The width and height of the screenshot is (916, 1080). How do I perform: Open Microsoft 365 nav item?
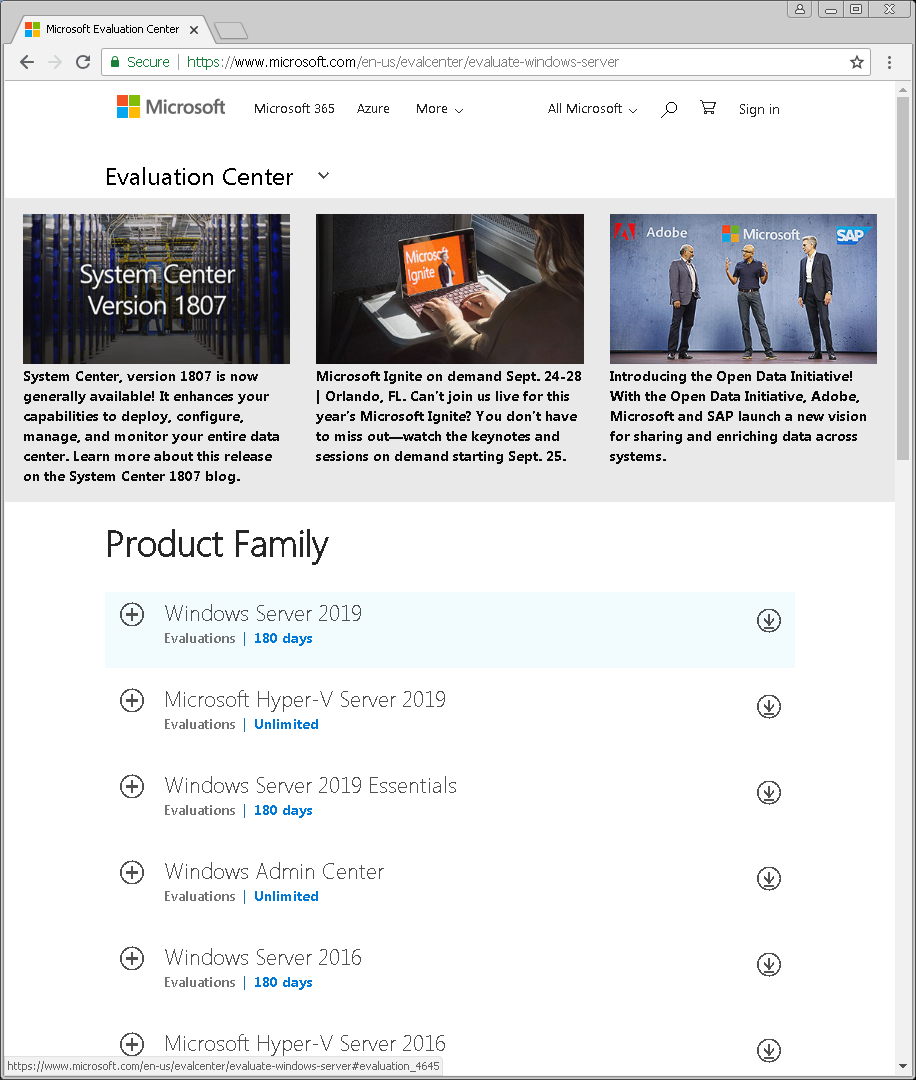(x=294, y=109)
